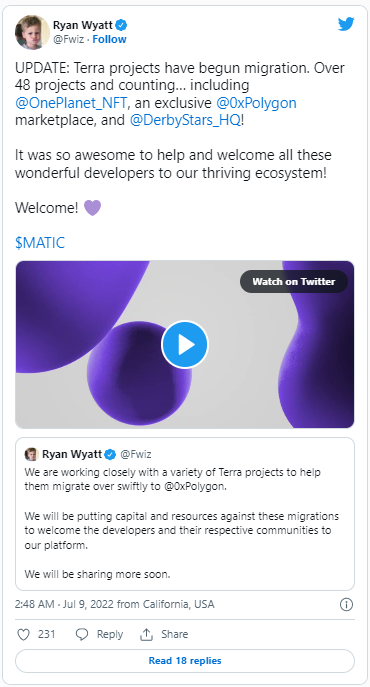Click the tweet timestamp 2:48 AM Jul 9, 2022
The image size is (370, 687).
114,605
